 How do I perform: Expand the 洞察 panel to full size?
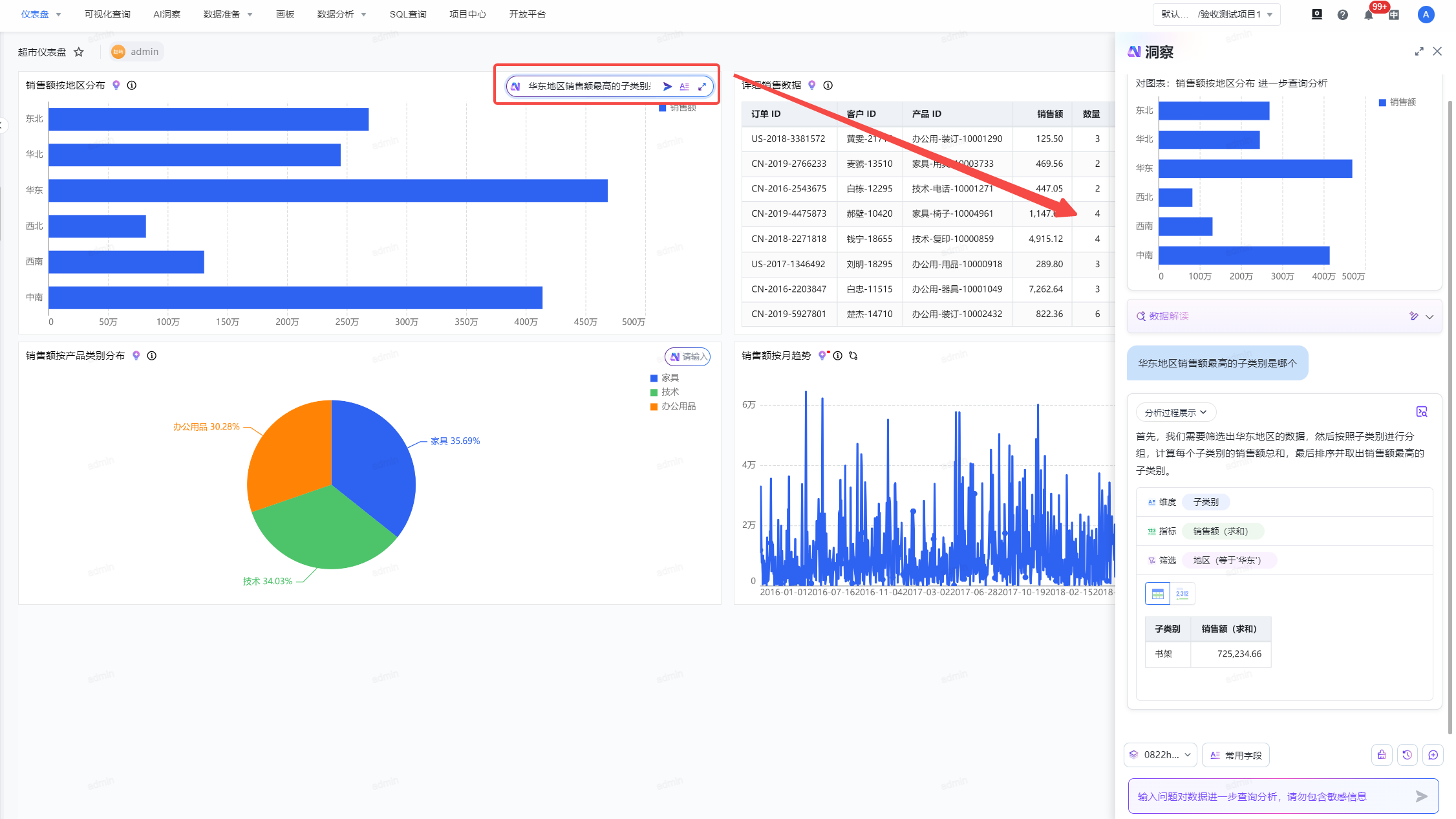tap(1419, 52)
